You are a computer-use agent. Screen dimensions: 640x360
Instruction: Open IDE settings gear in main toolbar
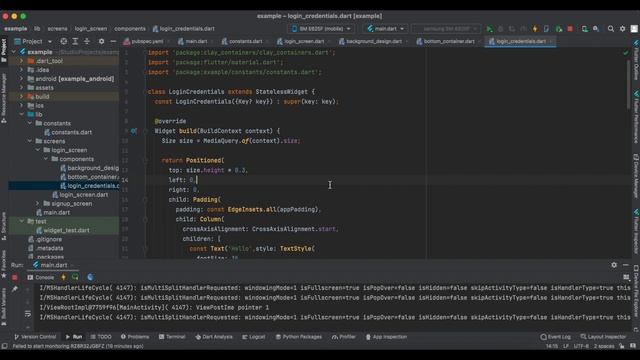coord(622,29)
